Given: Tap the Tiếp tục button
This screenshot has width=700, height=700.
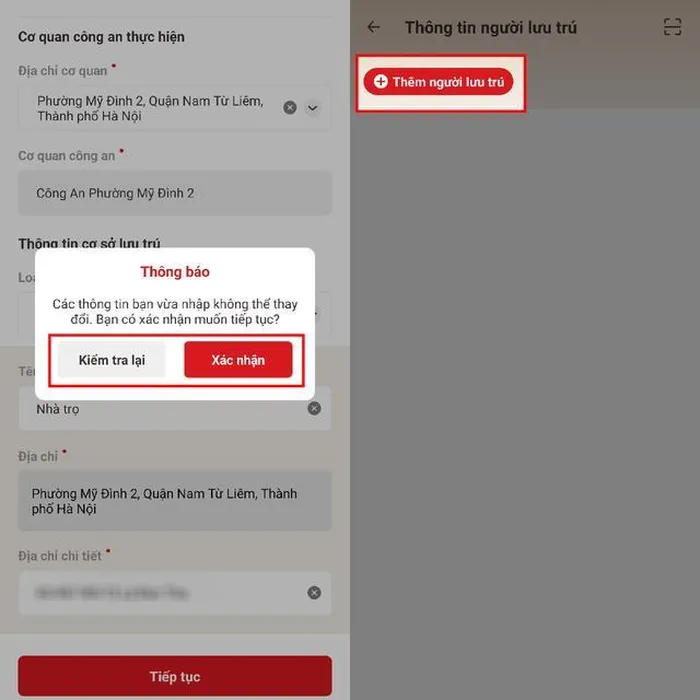Looking at the screenshot, I should click(175, 676).
